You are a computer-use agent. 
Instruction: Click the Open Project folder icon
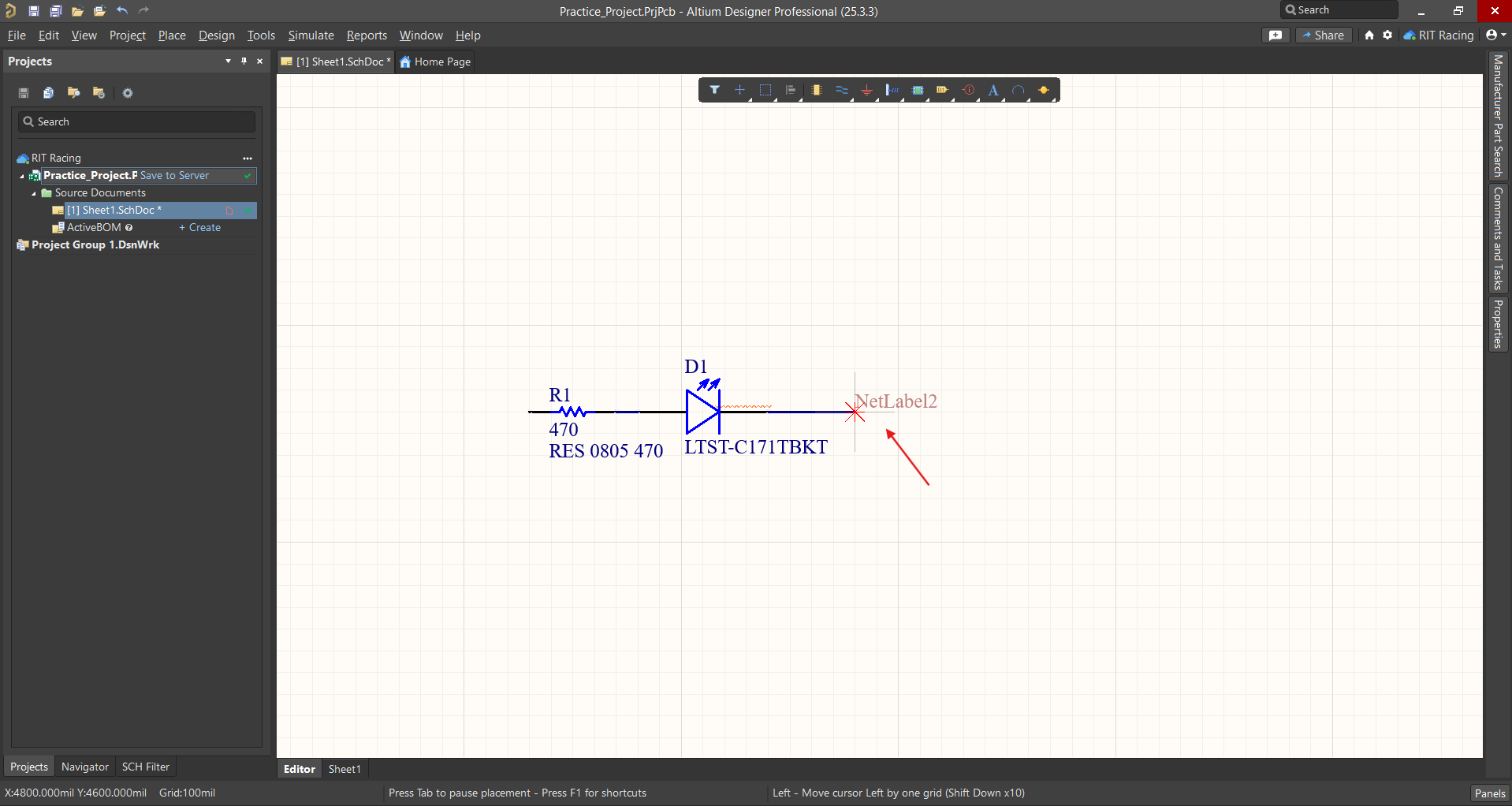(99, 11)
